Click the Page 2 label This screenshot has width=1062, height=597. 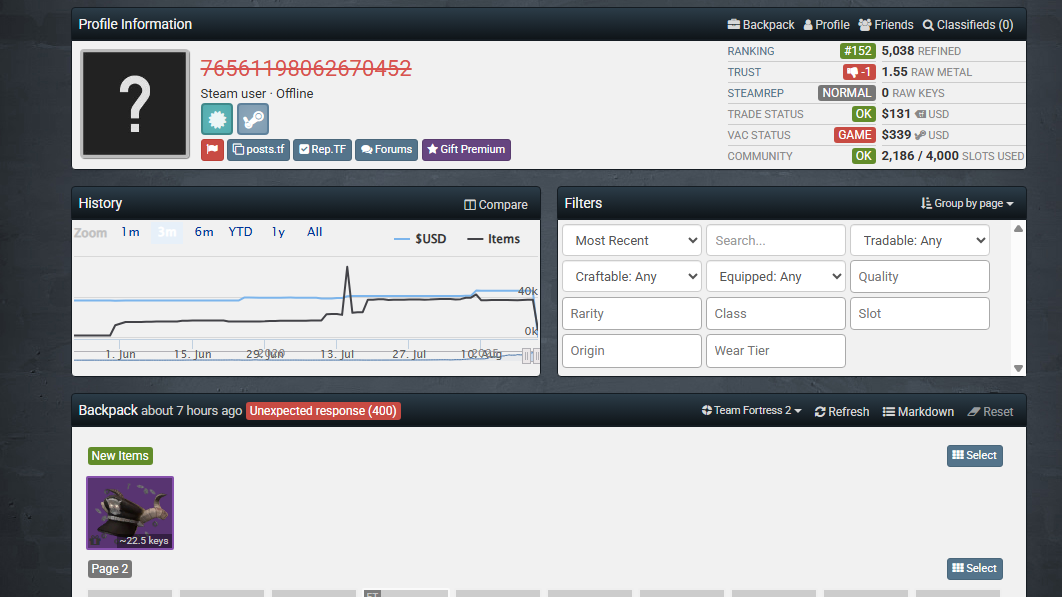pos(110,569)
